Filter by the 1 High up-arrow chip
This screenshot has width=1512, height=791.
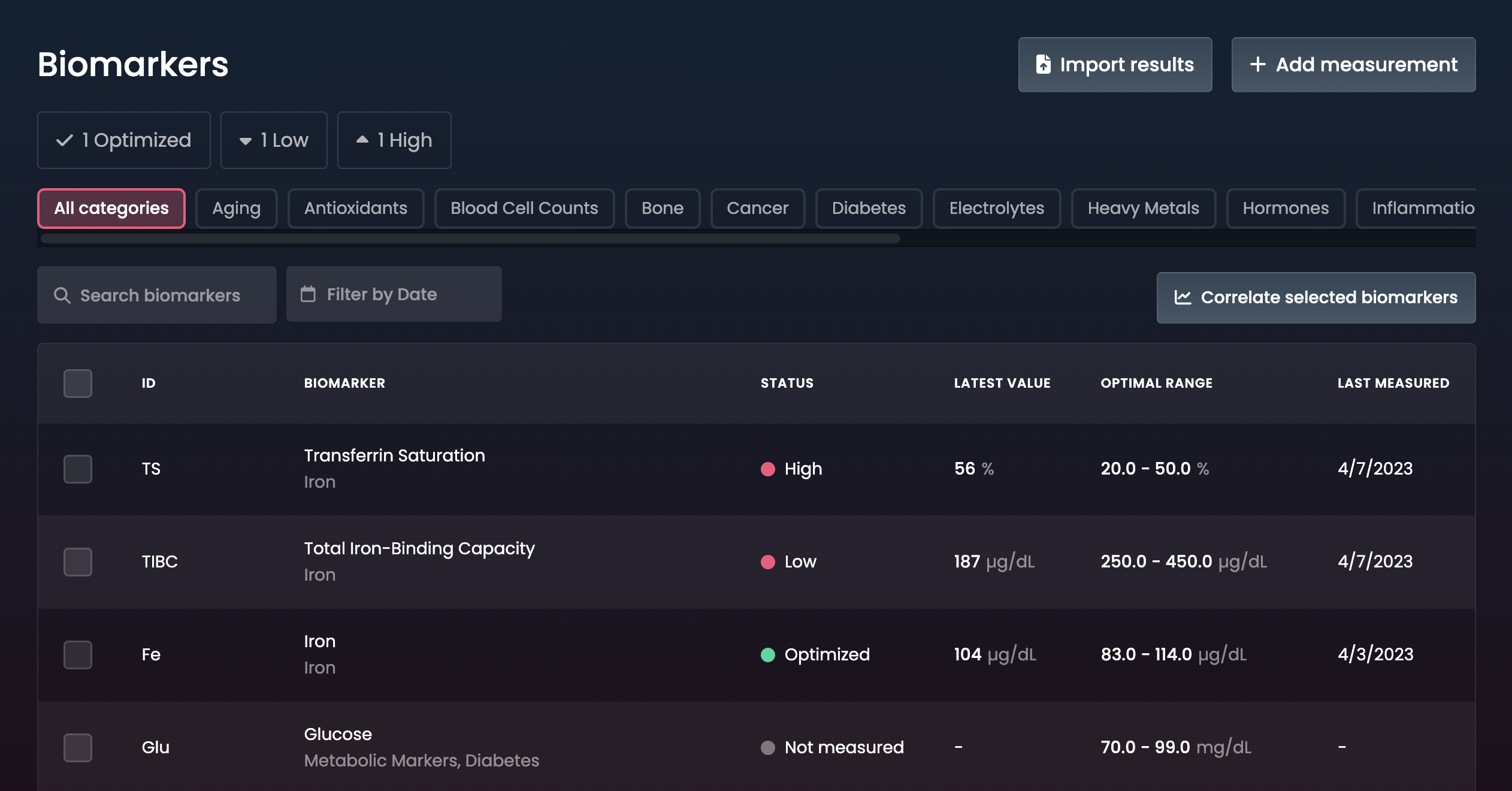tap(394, 140)
